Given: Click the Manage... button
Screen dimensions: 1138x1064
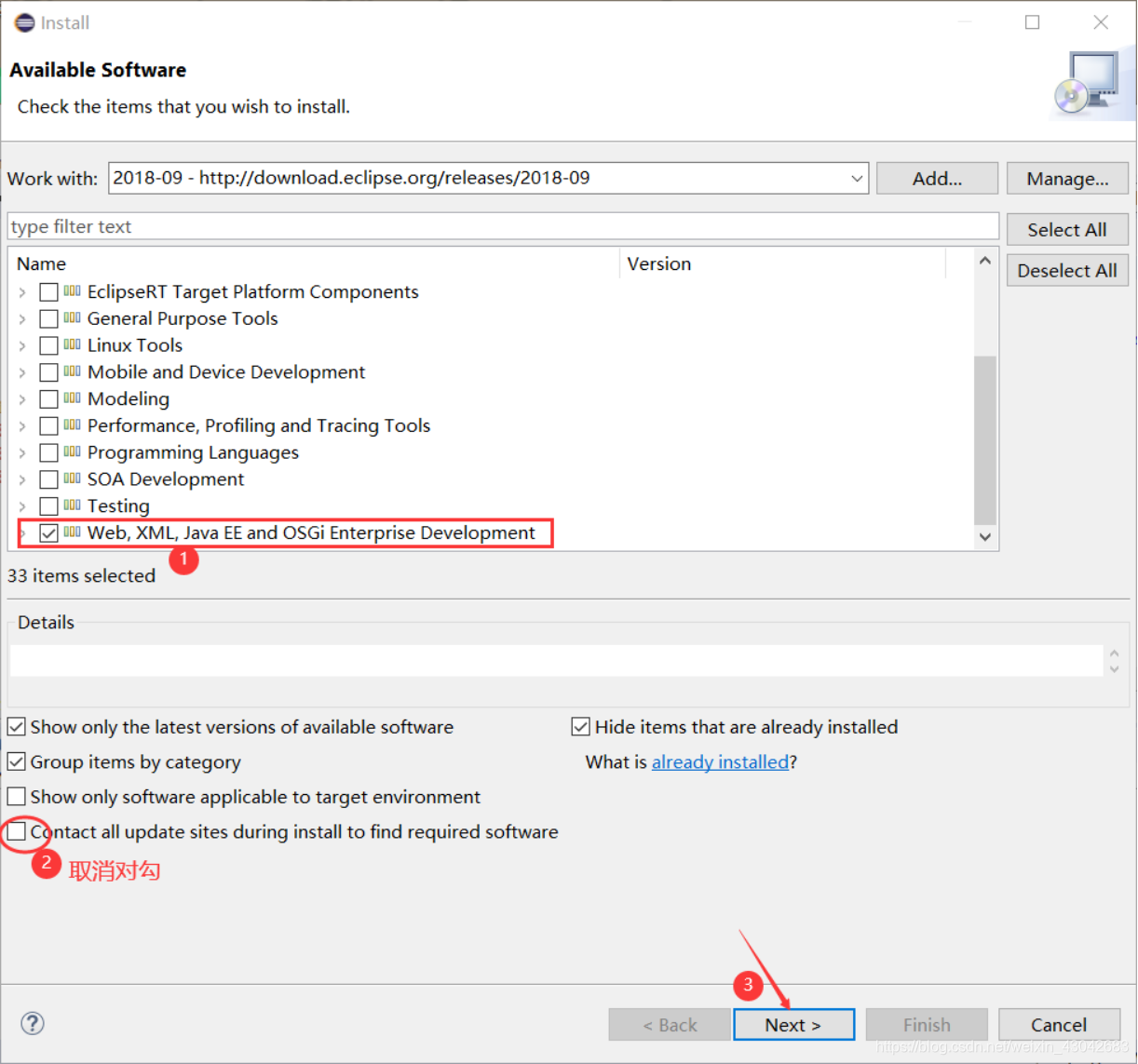Looking at the screenshot, I should (1067, 178).
